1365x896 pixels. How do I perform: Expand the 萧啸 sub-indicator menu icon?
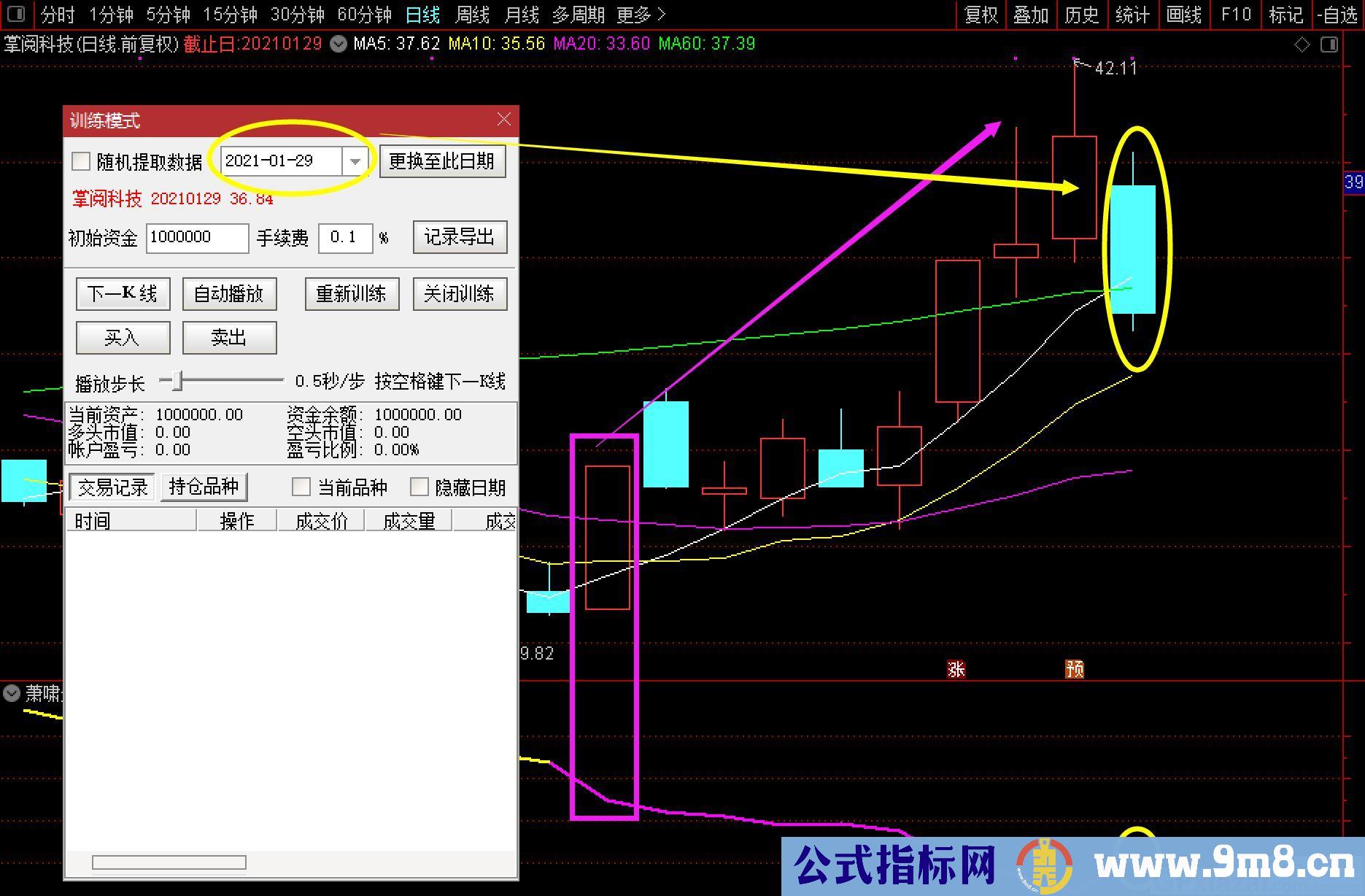point(12,692)
